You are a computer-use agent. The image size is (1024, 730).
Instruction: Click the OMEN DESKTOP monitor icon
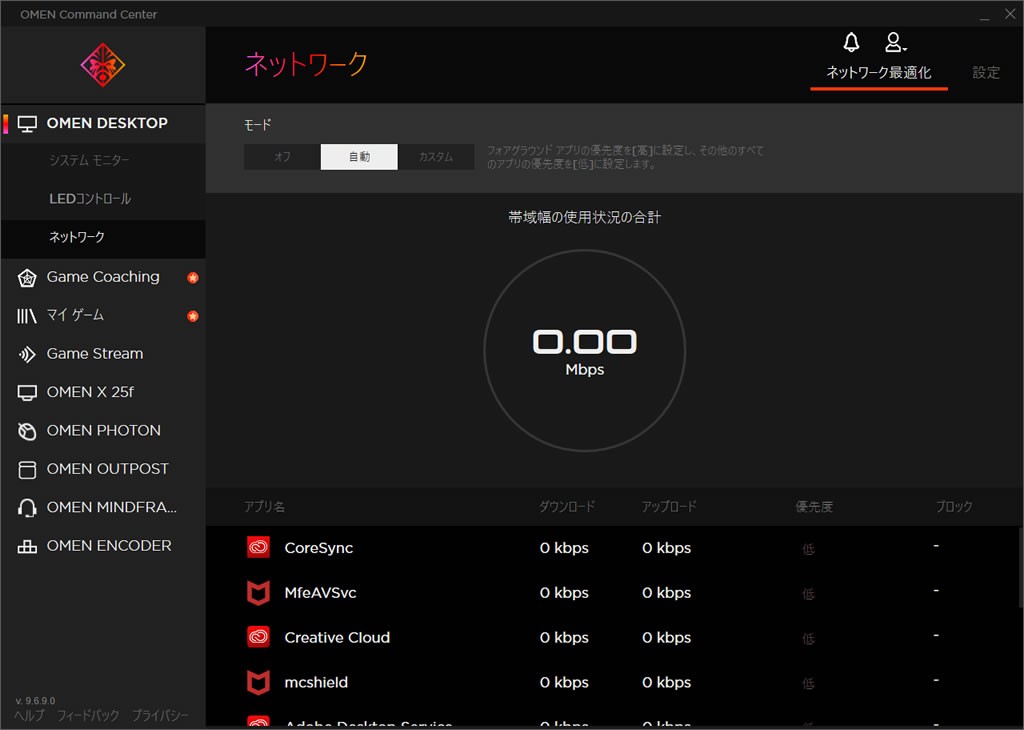[x=27, y=123]
